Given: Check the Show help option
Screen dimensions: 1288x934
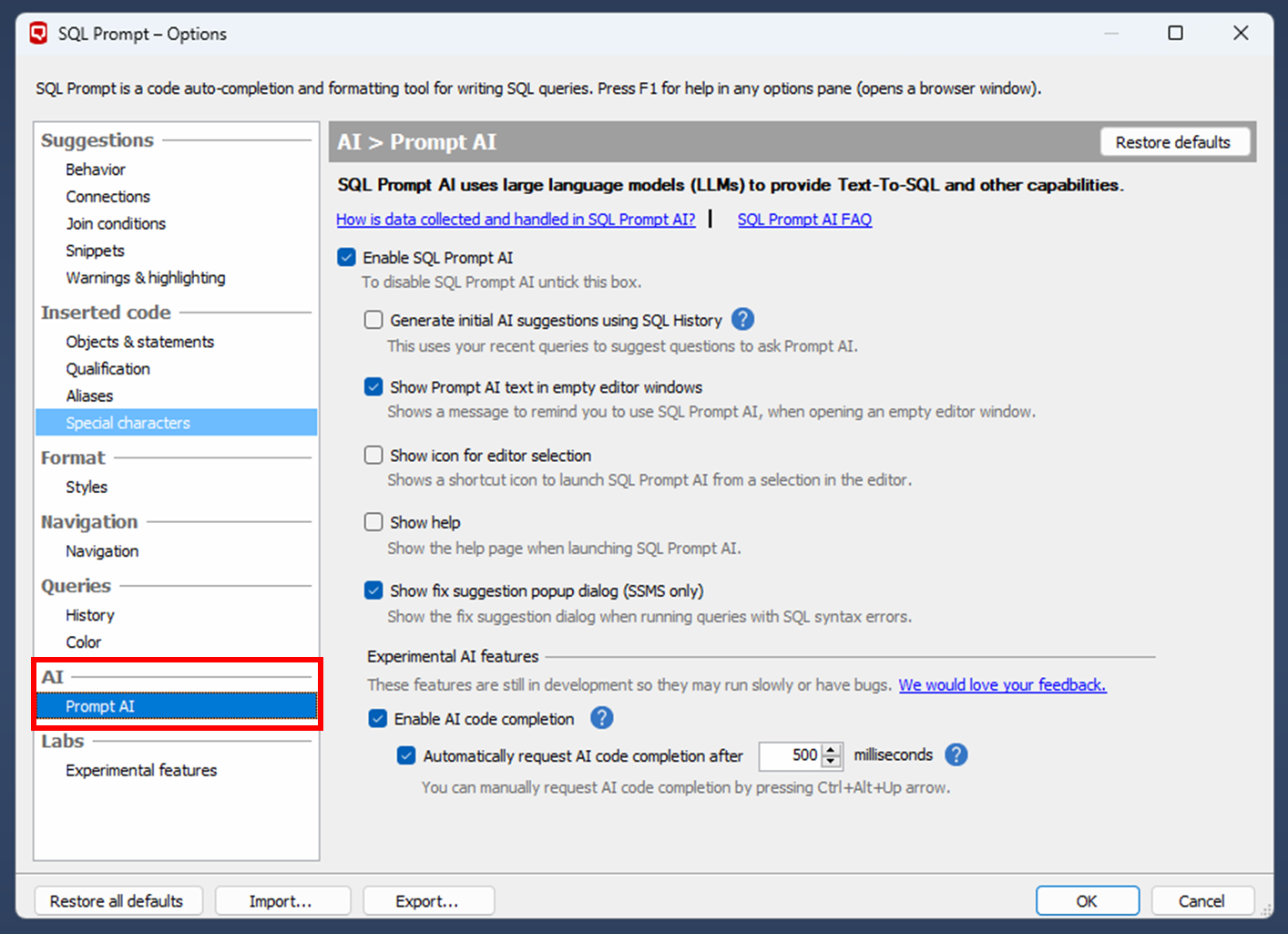Looking at the screenshot, I should [x=373, y=522].
